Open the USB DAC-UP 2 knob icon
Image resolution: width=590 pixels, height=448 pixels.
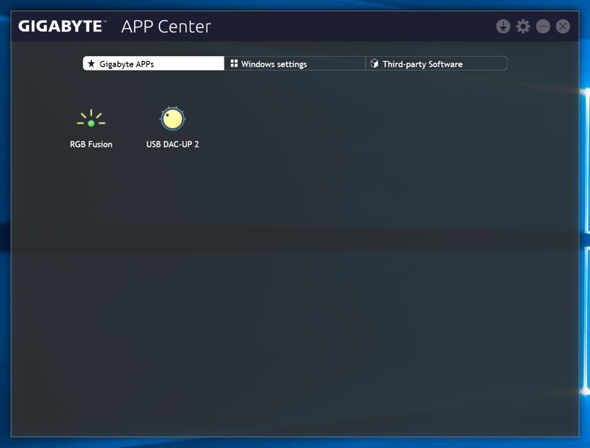point(172,118)
